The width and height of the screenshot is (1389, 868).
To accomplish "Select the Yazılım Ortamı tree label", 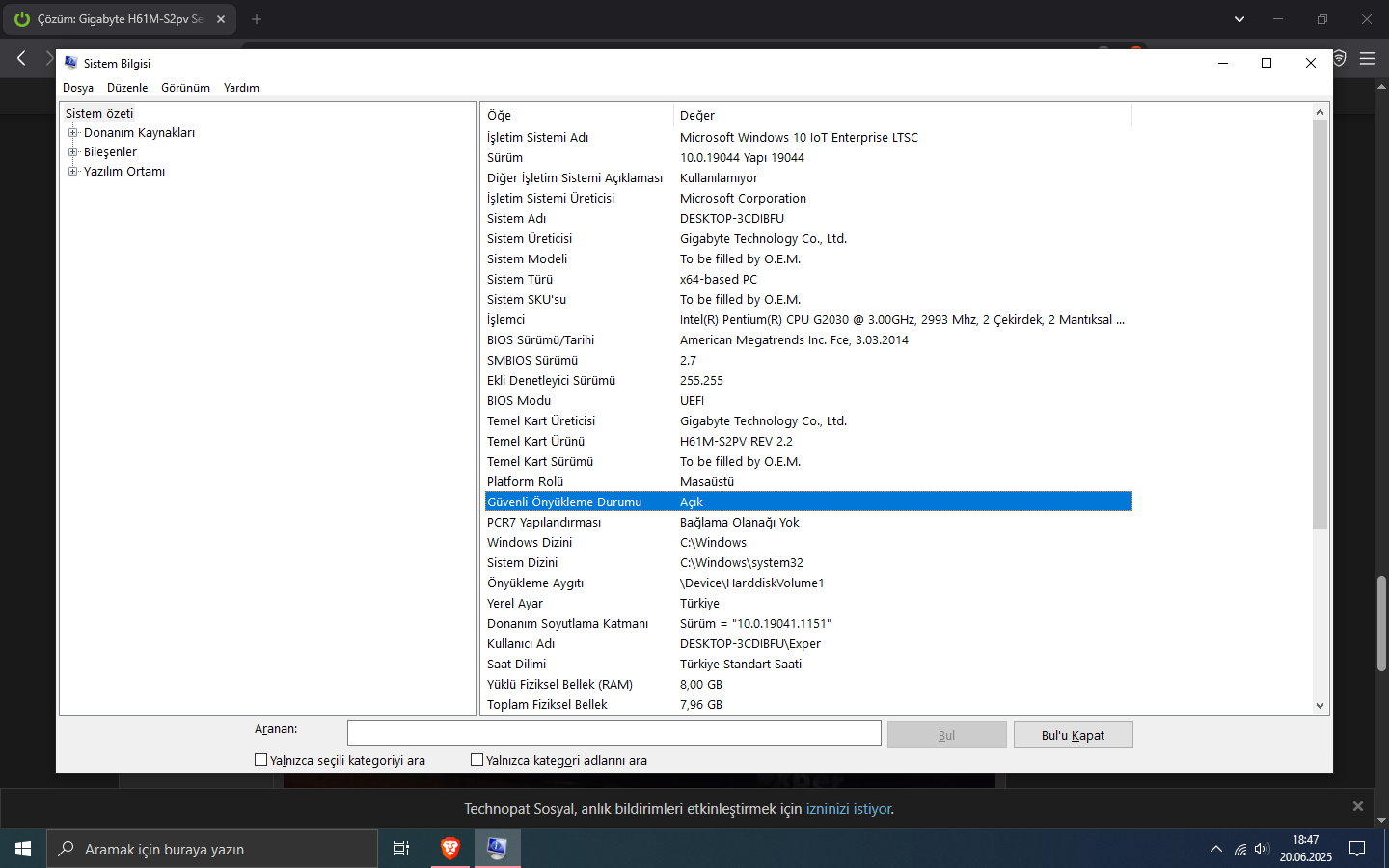I will (124, 172).
